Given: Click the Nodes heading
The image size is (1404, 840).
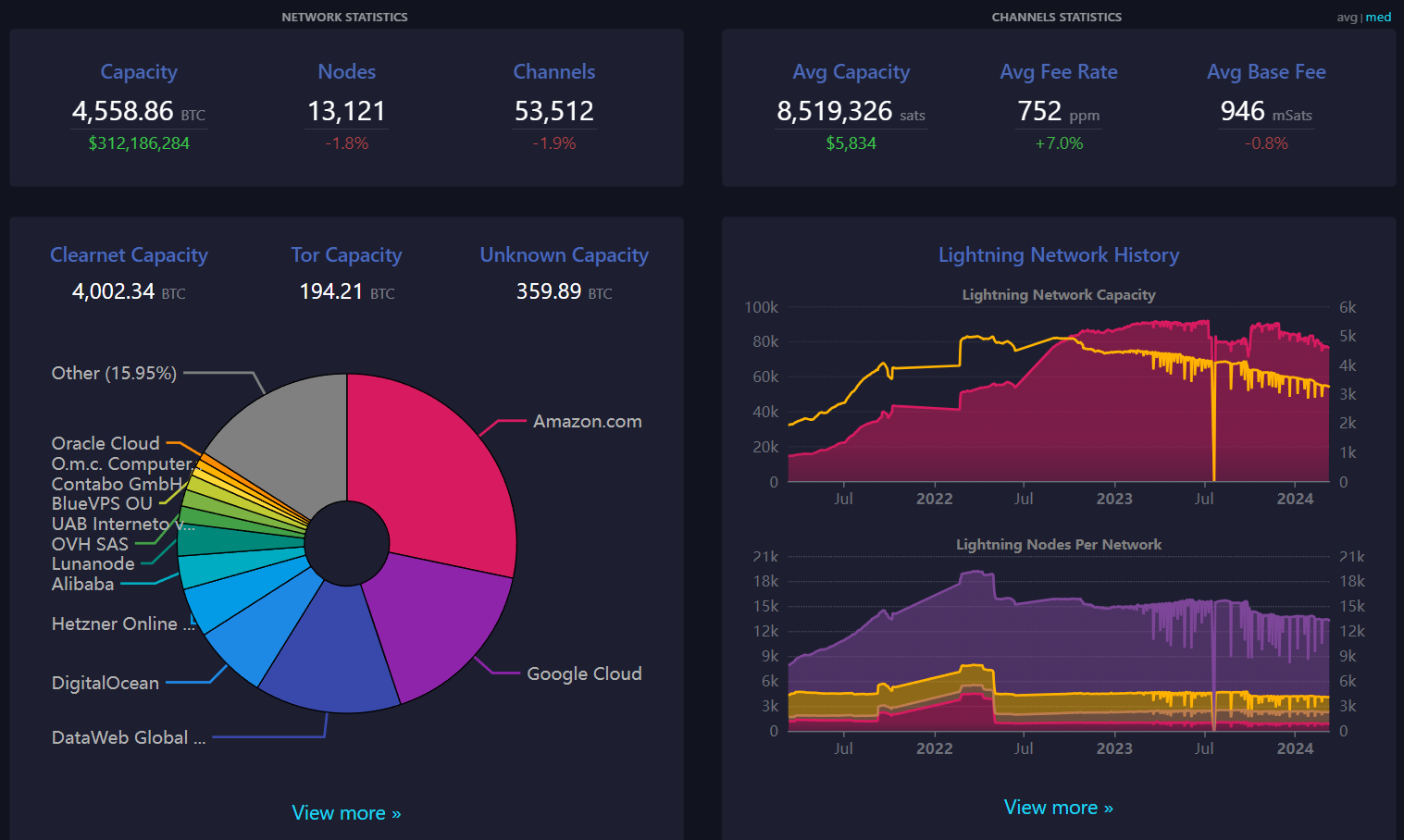Looking at the screenshot, I should point(346,71).
